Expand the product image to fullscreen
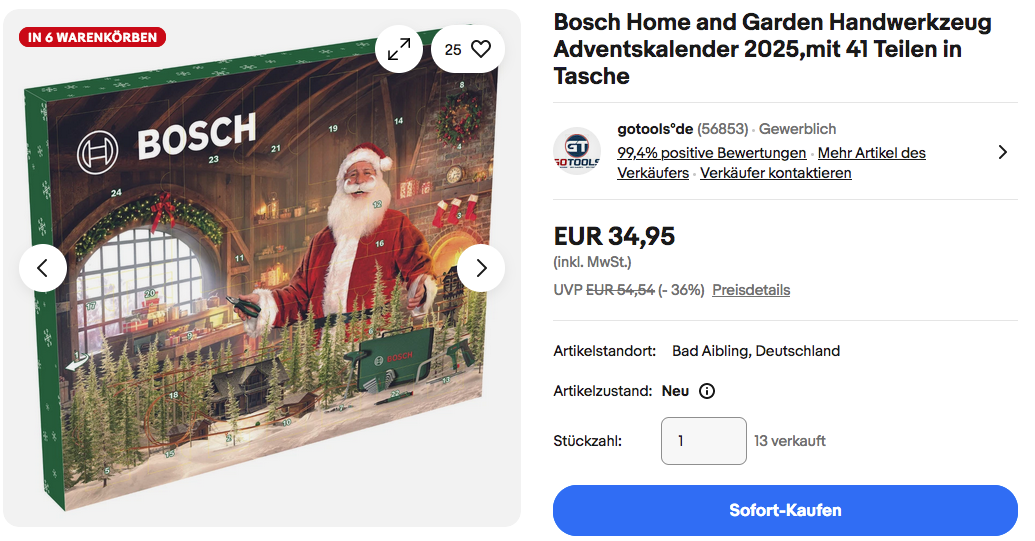The image size is (1035, 541). [399, 49]
